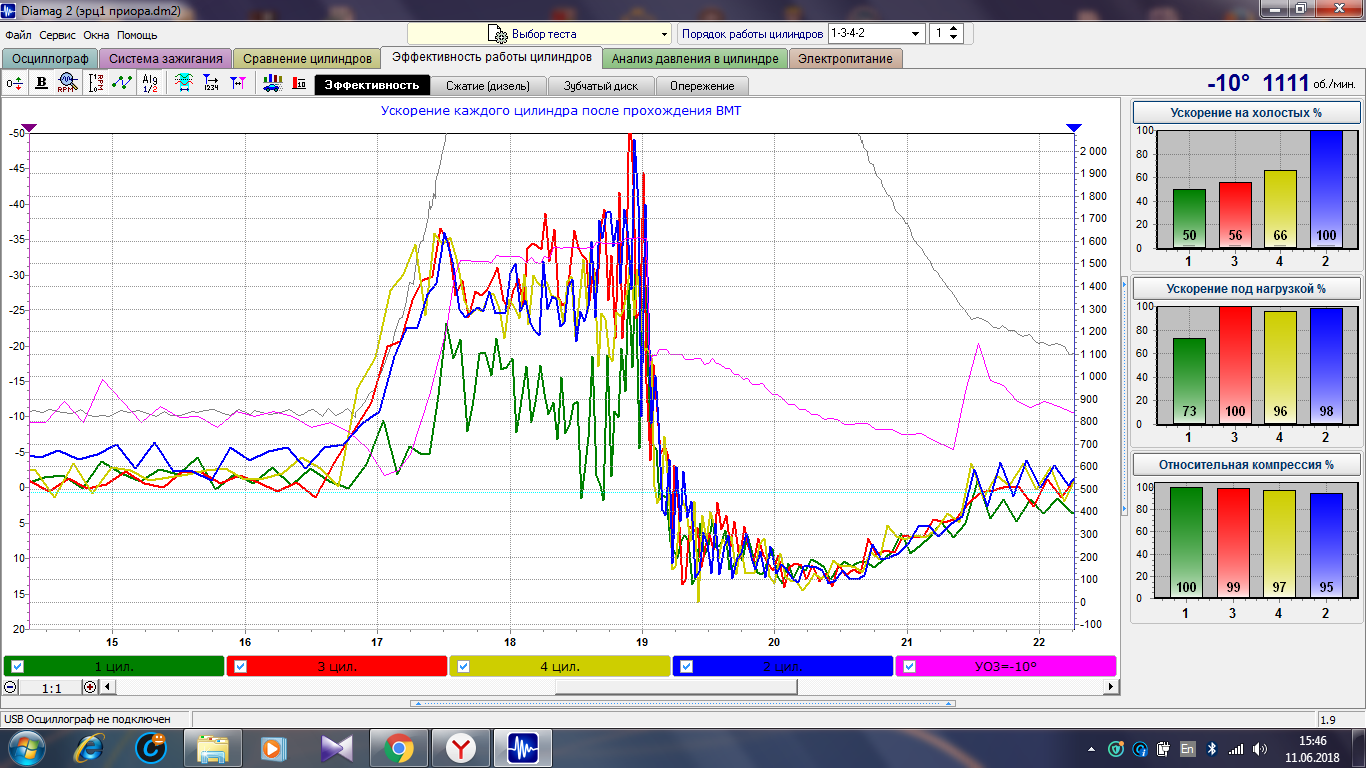Open the RPM magnifier analysis tool
The image size is (1366, 768).
67,84
